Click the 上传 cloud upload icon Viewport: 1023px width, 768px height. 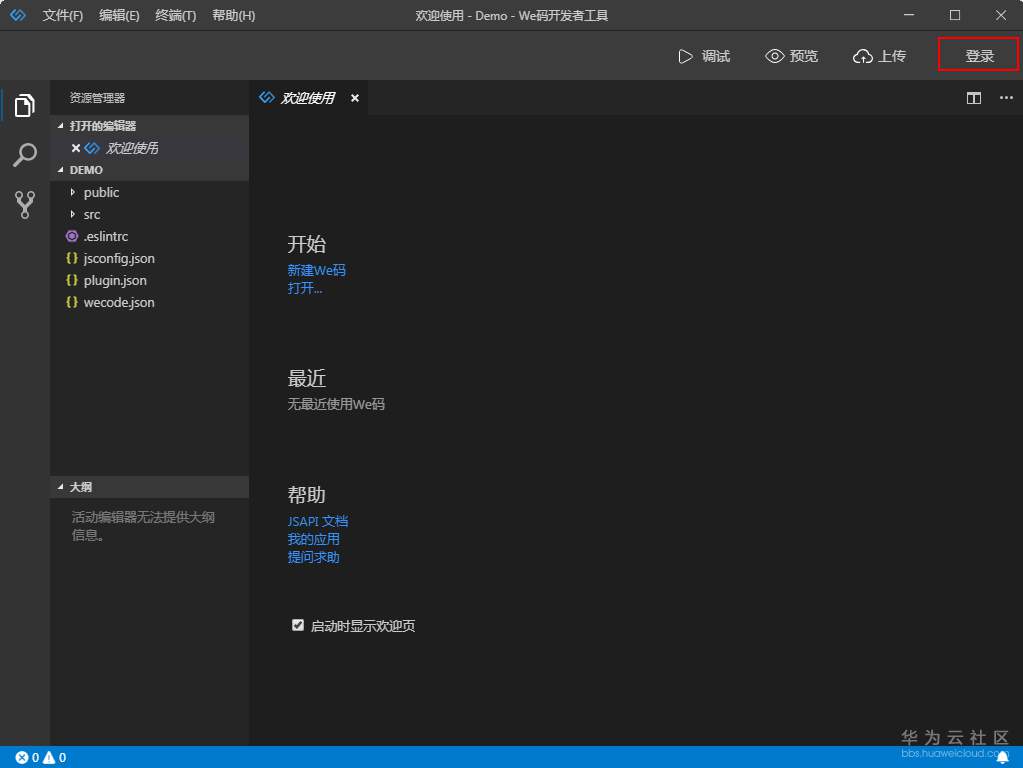[x=863, y=57]
